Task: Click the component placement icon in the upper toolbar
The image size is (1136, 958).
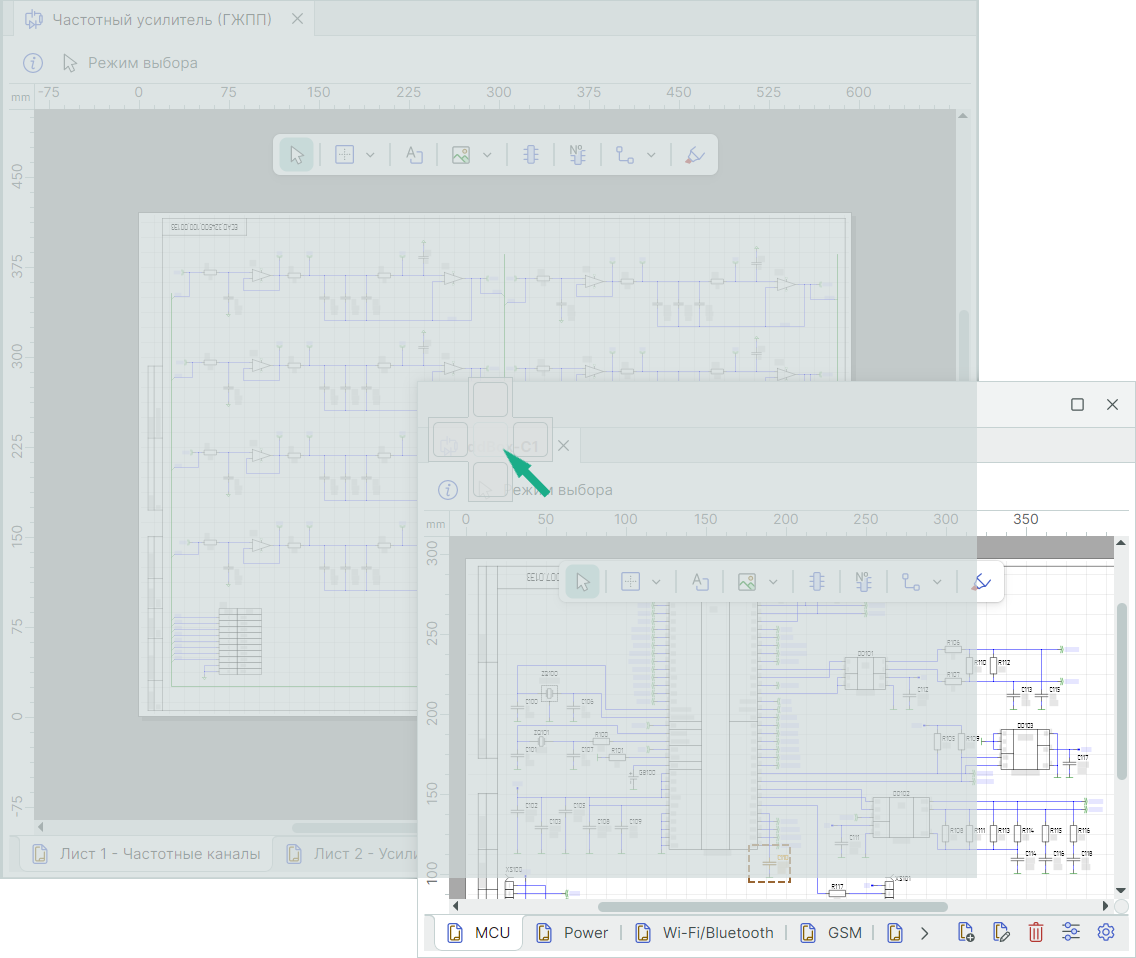Action: [x=531, y=155]
